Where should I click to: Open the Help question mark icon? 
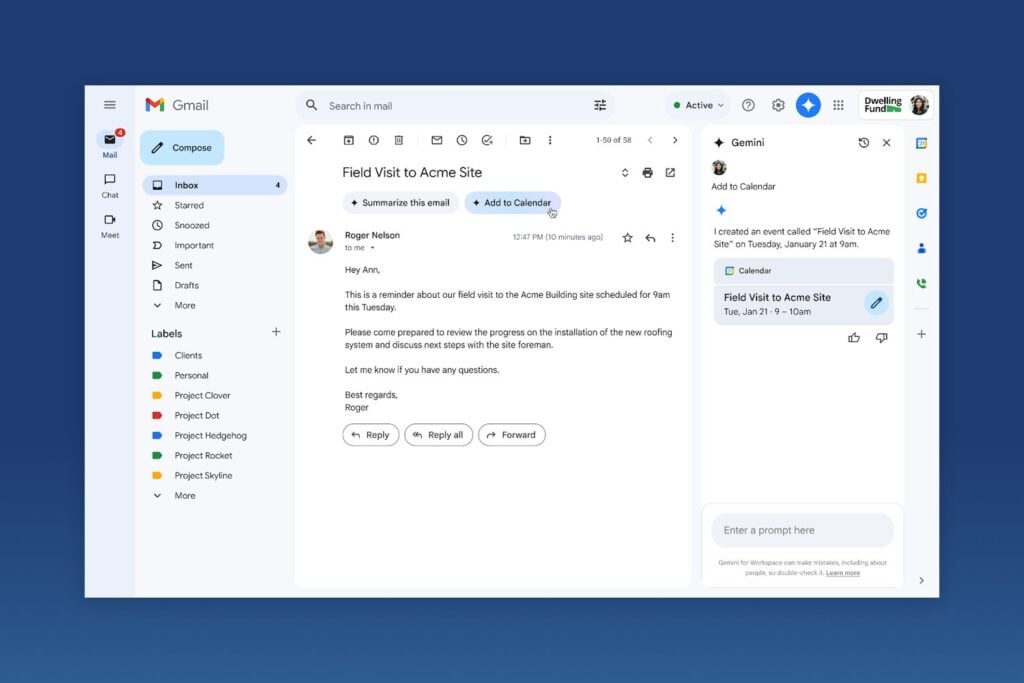(x=748, y=105)
